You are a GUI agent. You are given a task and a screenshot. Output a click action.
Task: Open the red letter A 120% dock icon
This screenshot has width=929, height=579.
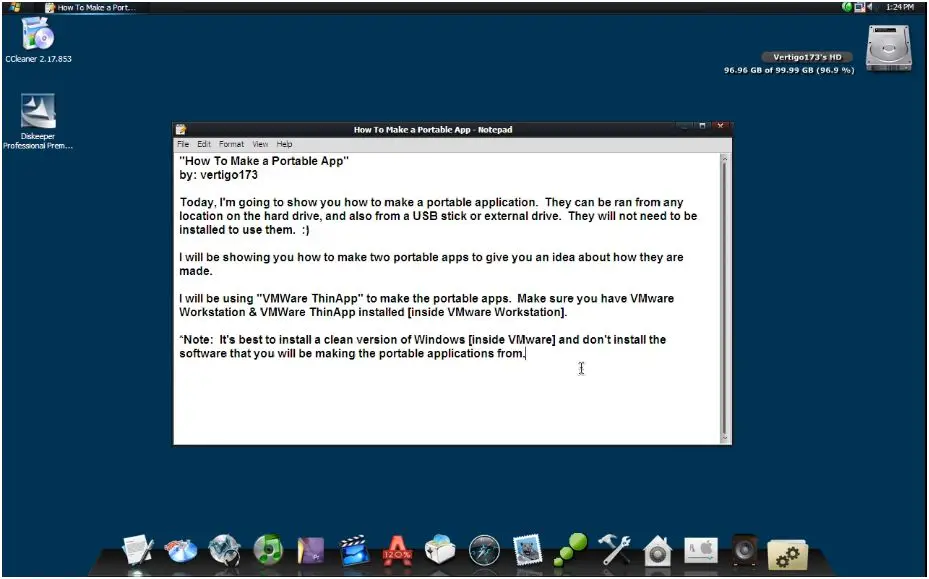(x=397, y=551)
